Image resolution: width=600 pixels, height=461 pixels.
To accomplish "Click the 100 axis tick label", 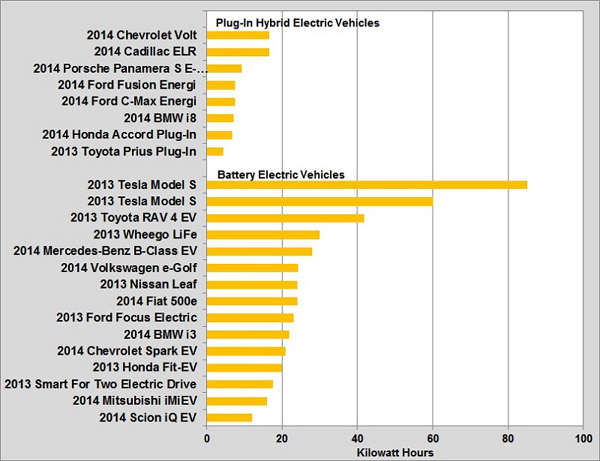I will click(x=584, y=438).
